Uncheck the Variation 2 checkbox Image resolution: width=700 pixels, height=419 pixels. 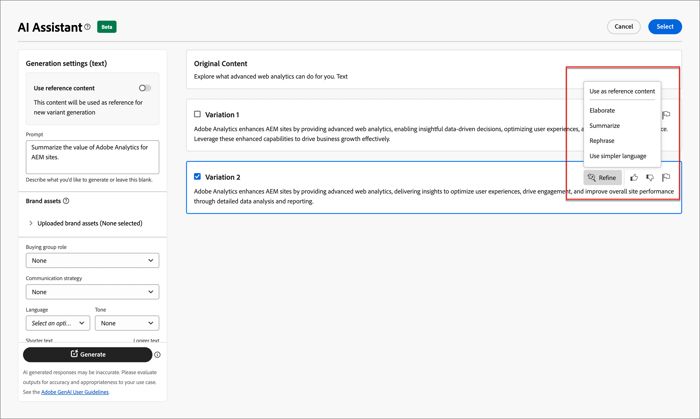[x=198, y=177]
